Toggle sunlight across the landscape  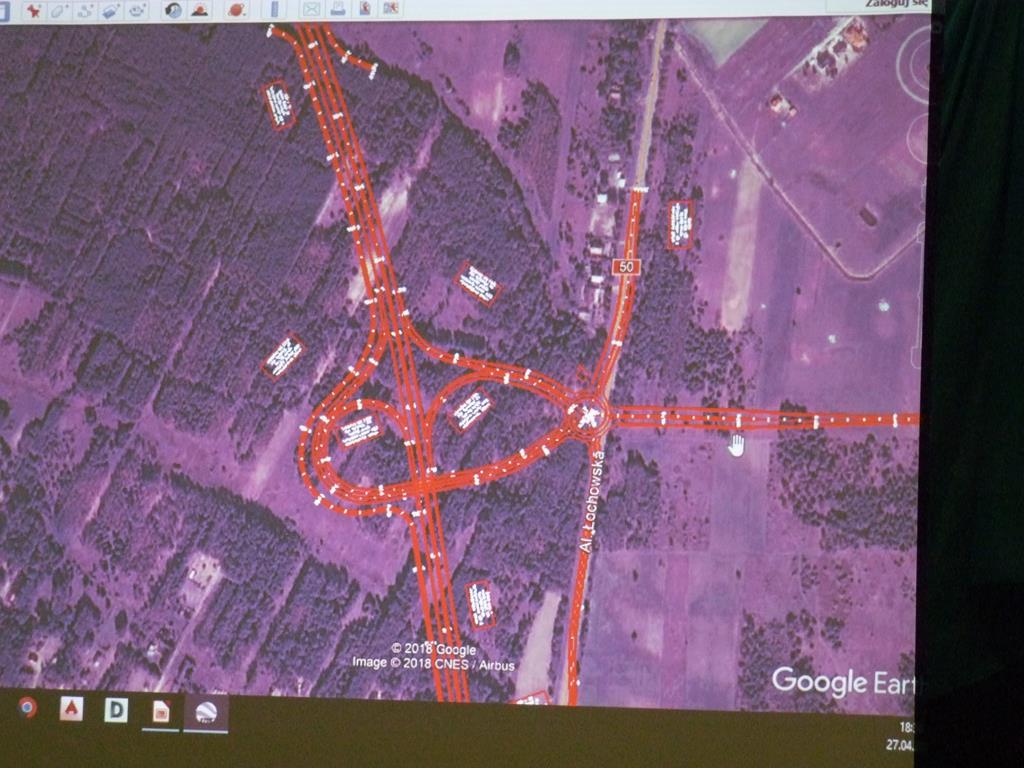coord(199,10)
